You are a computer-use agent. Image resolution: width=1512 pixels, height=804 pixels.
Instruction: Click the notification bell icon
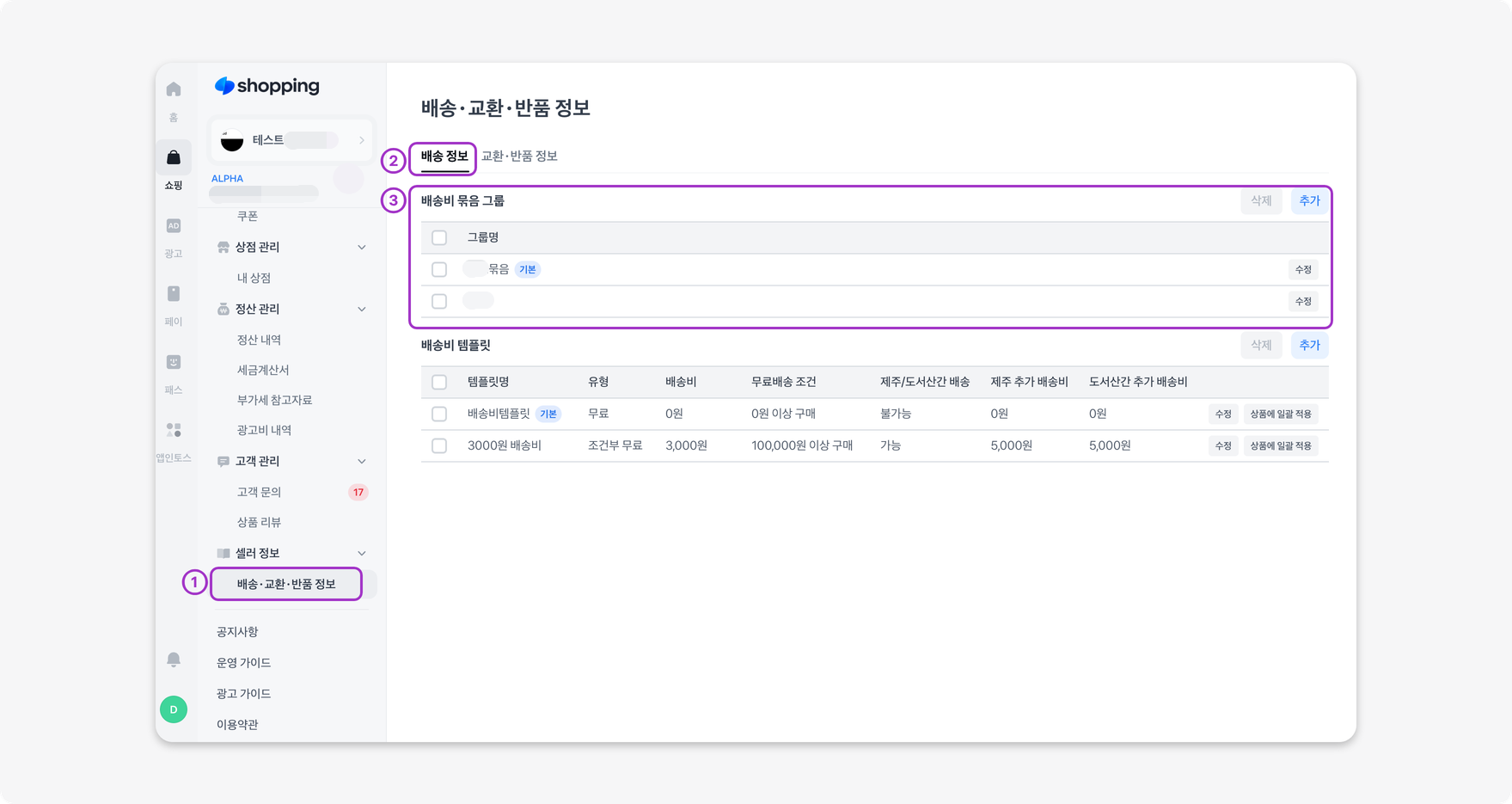coord(174,660)
